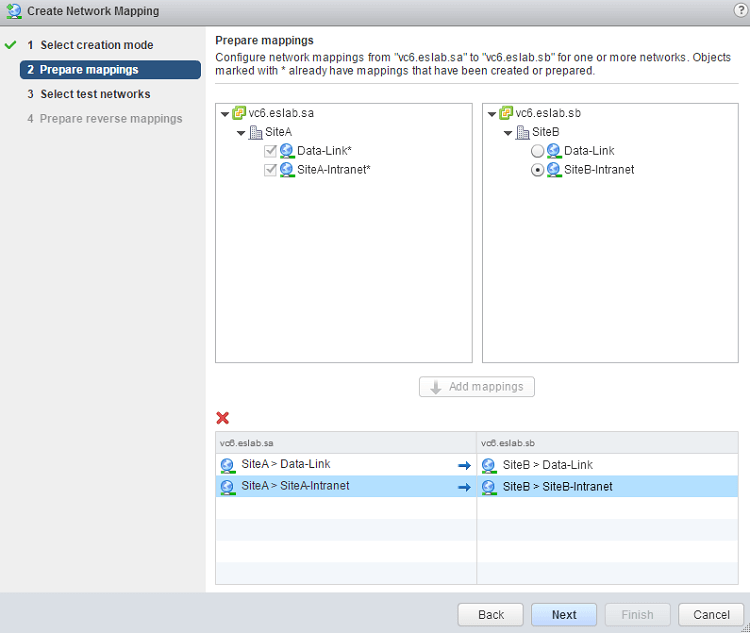This screenshot has height=633, width=750.
Task: Click the Cancel button
Action: 711,615
